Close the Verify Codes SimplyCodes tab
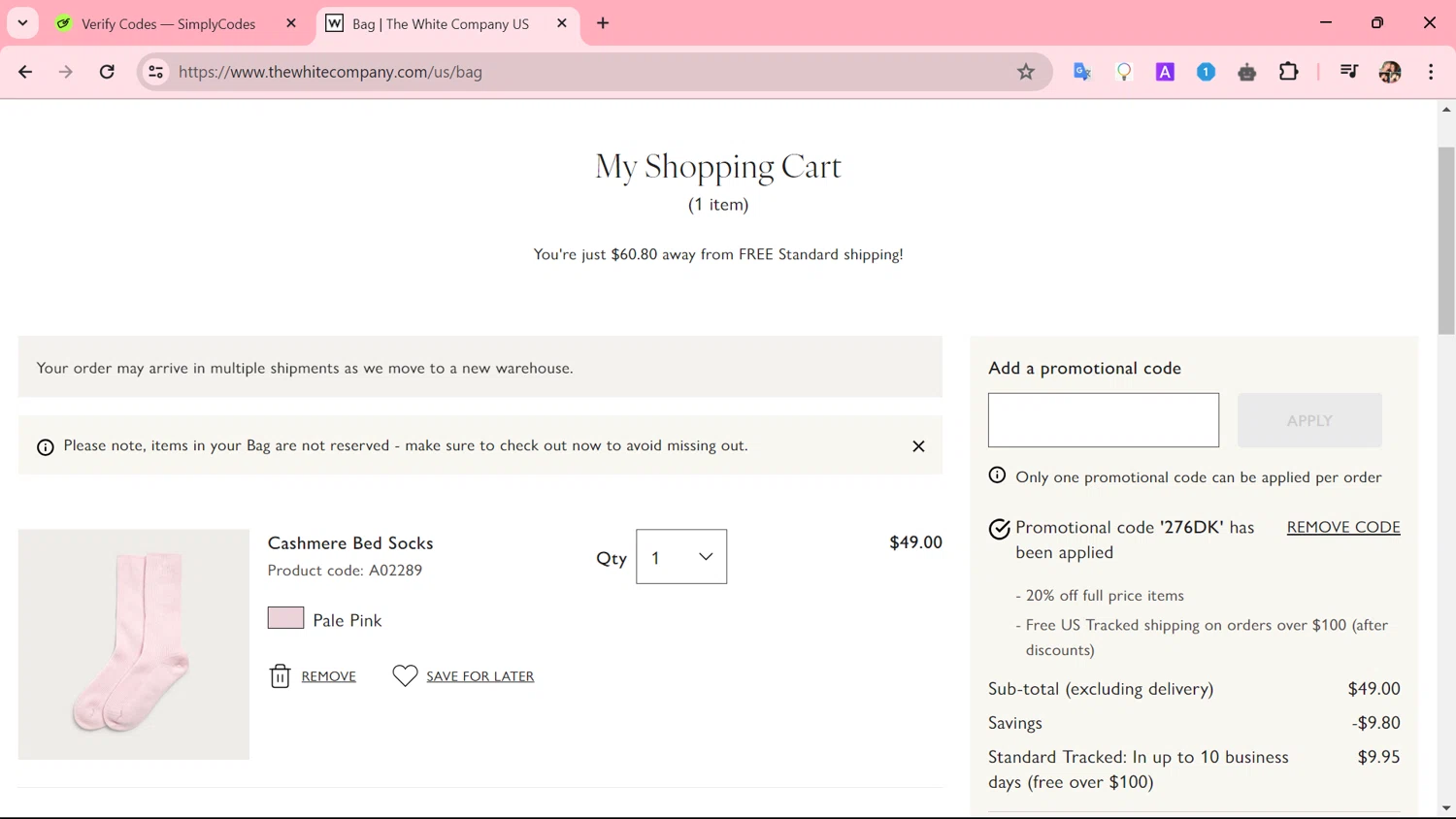Viewport: 1456px width, 819px height. (x=291, y=23)
